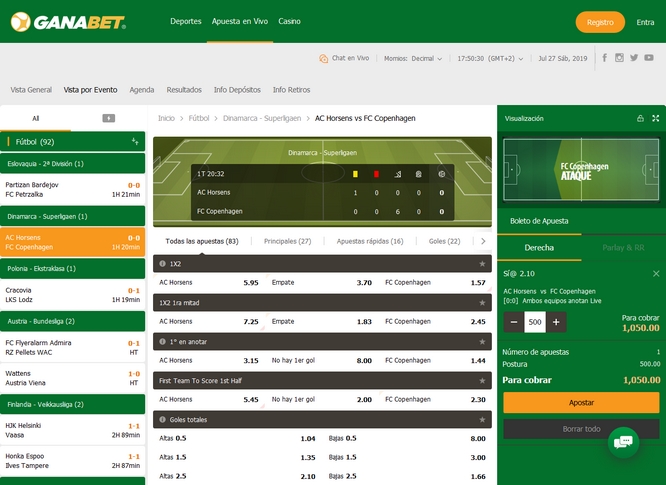Image resolution: width=666 pixels, height=485 pixels.
Task: Collapse Polonia - Ekstraklasa league
Action: [73, 268]
